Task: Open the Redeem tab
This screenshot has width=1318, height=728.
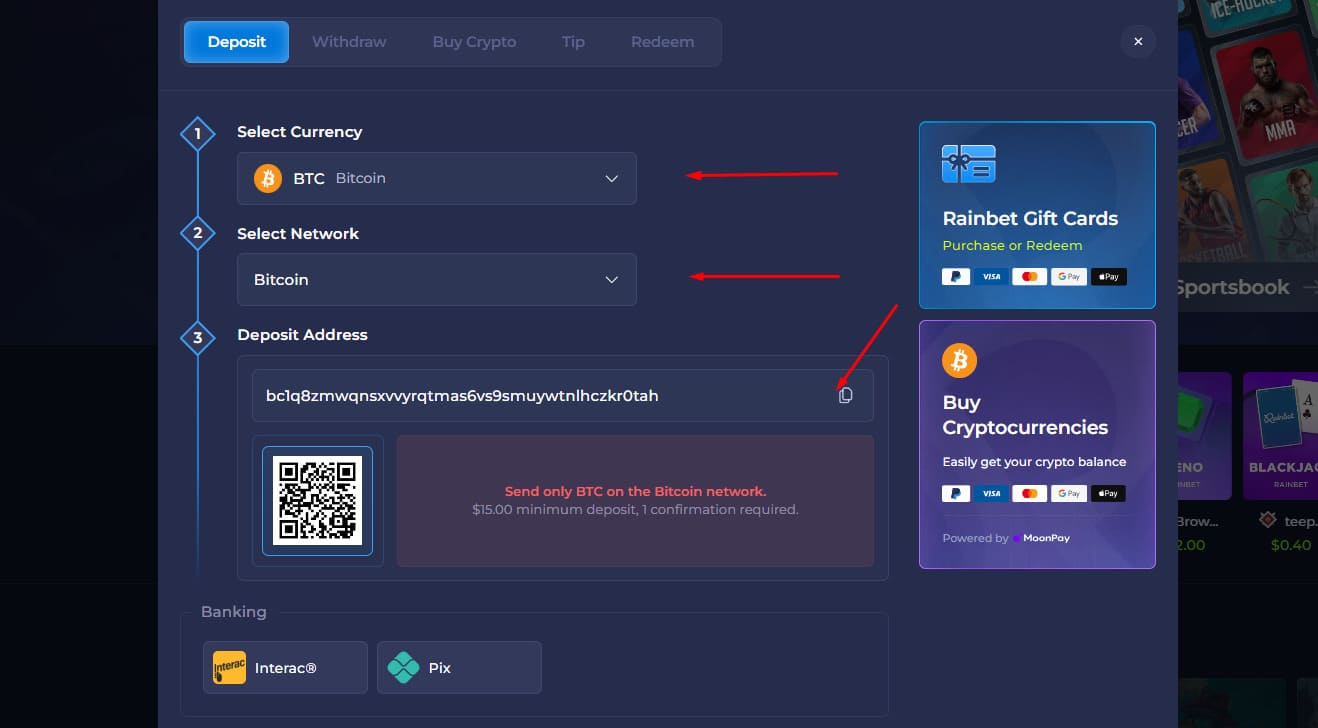Action: click(x=662, y=42)
